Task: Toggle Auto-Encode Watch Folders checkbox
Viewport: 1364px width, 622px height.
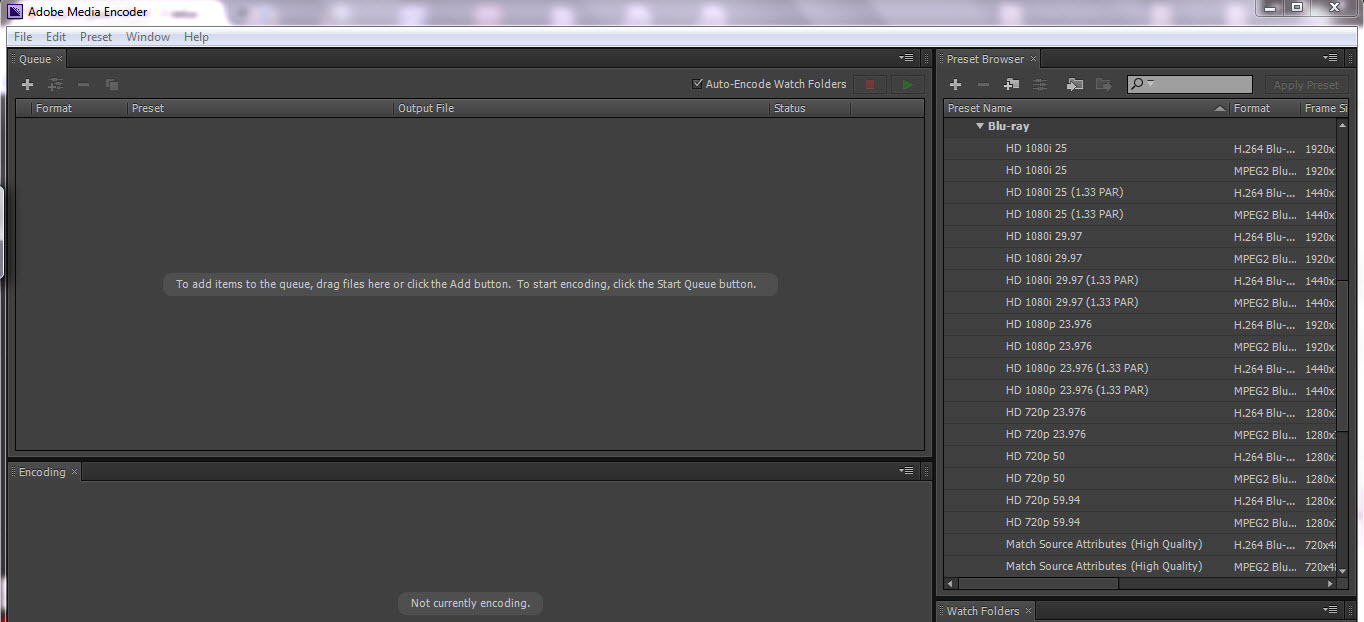Action: (x=697, y=84)
